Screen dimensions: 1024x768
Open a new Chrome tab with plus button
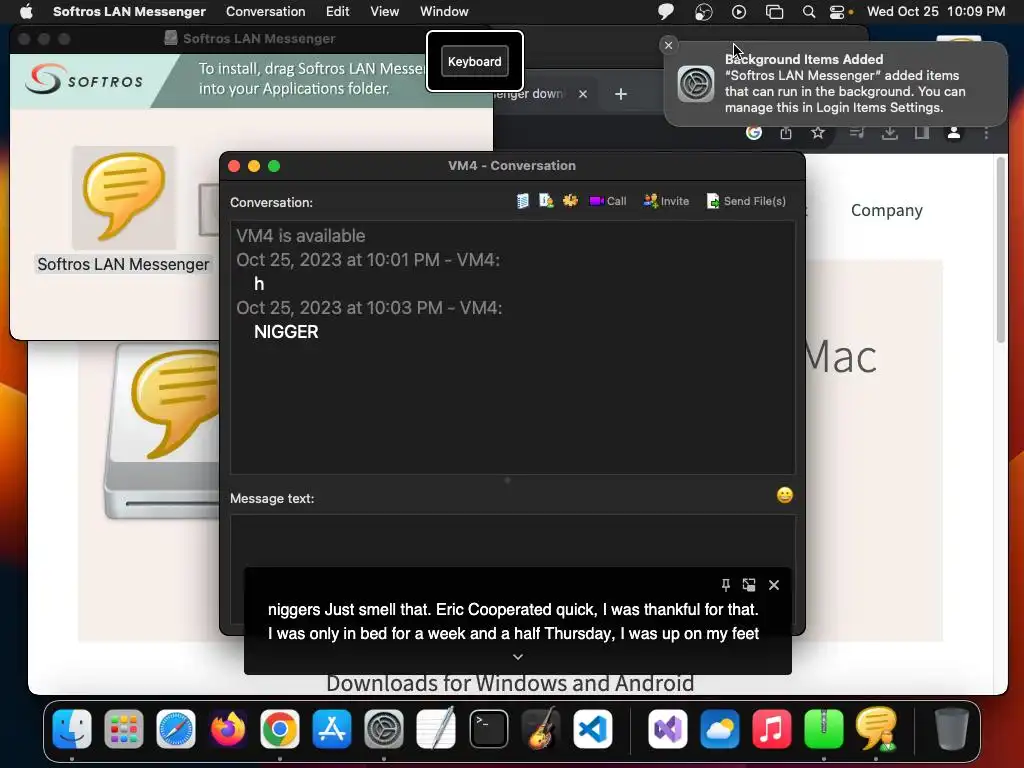[621, 94]
